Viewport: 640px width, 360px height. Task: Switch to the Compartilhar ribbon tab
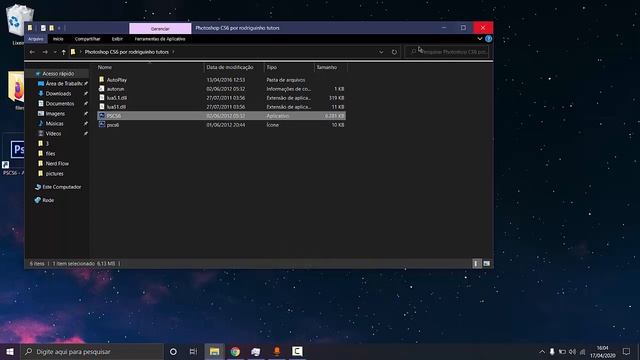(x=87, y=39)
